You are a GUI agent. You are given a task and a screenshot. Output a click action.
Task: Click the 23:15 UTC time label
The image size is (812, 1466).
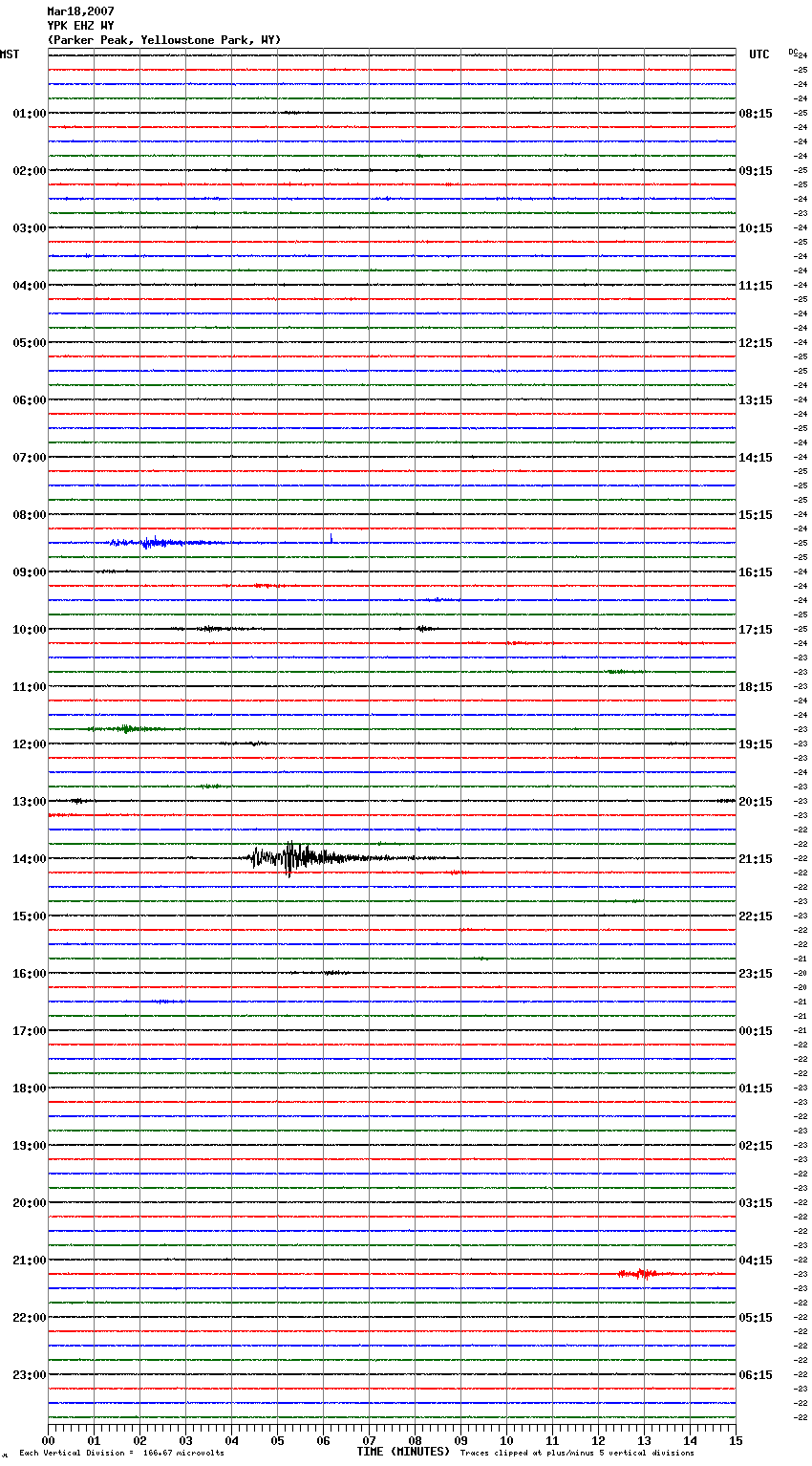(x=756, y=974)
